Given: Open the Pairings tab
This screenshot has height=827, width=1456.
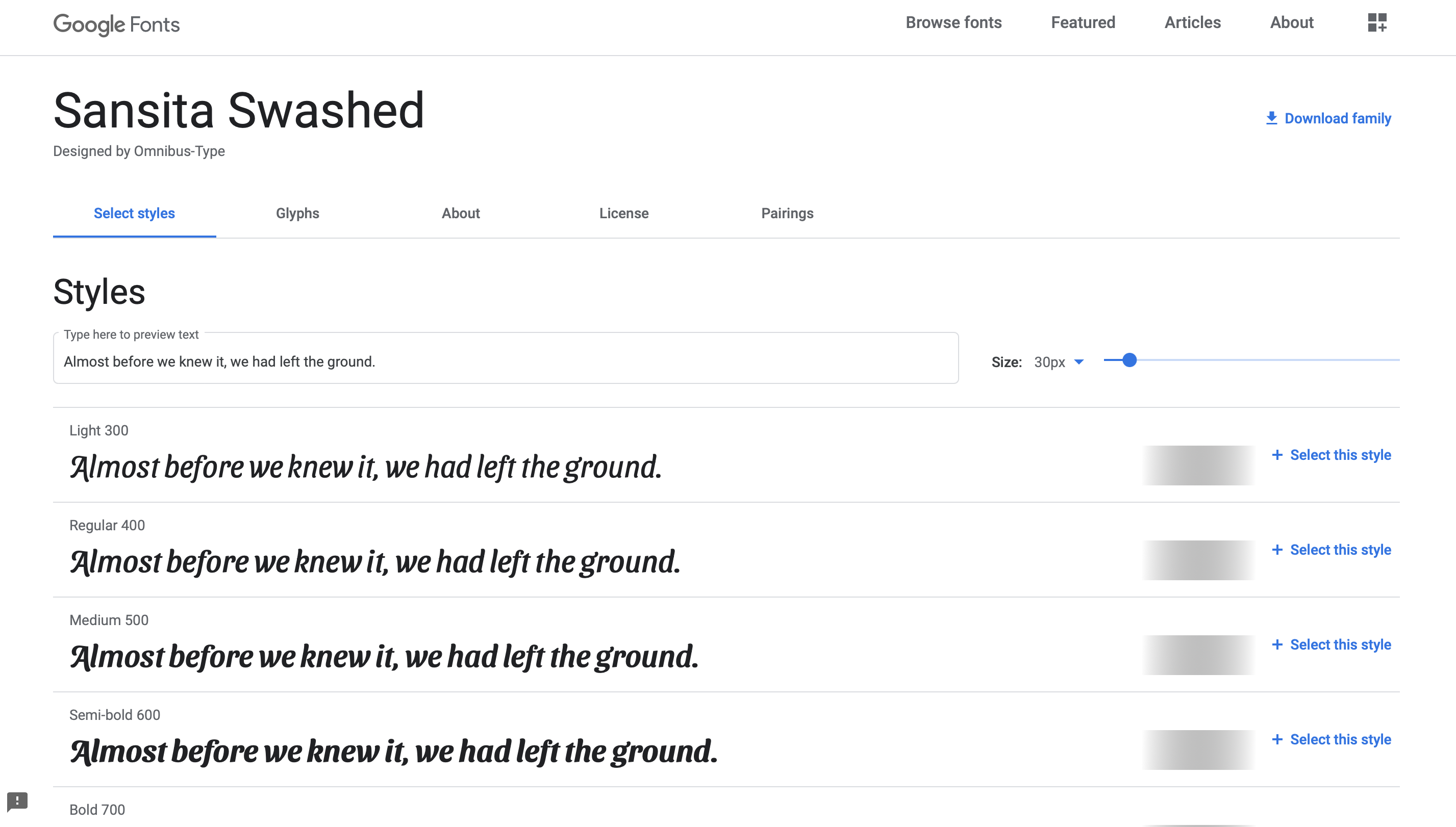Looking at the screenshot, I should point(787,214).
